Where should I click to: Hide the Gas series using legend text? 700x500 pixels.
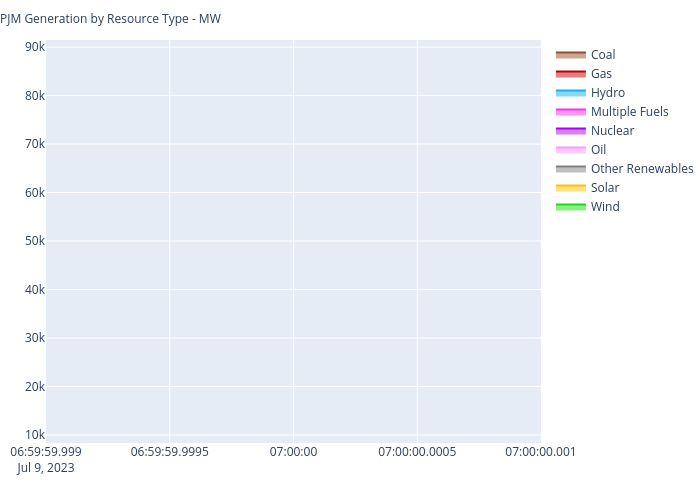pyautogui.click(x=601, y=74)
